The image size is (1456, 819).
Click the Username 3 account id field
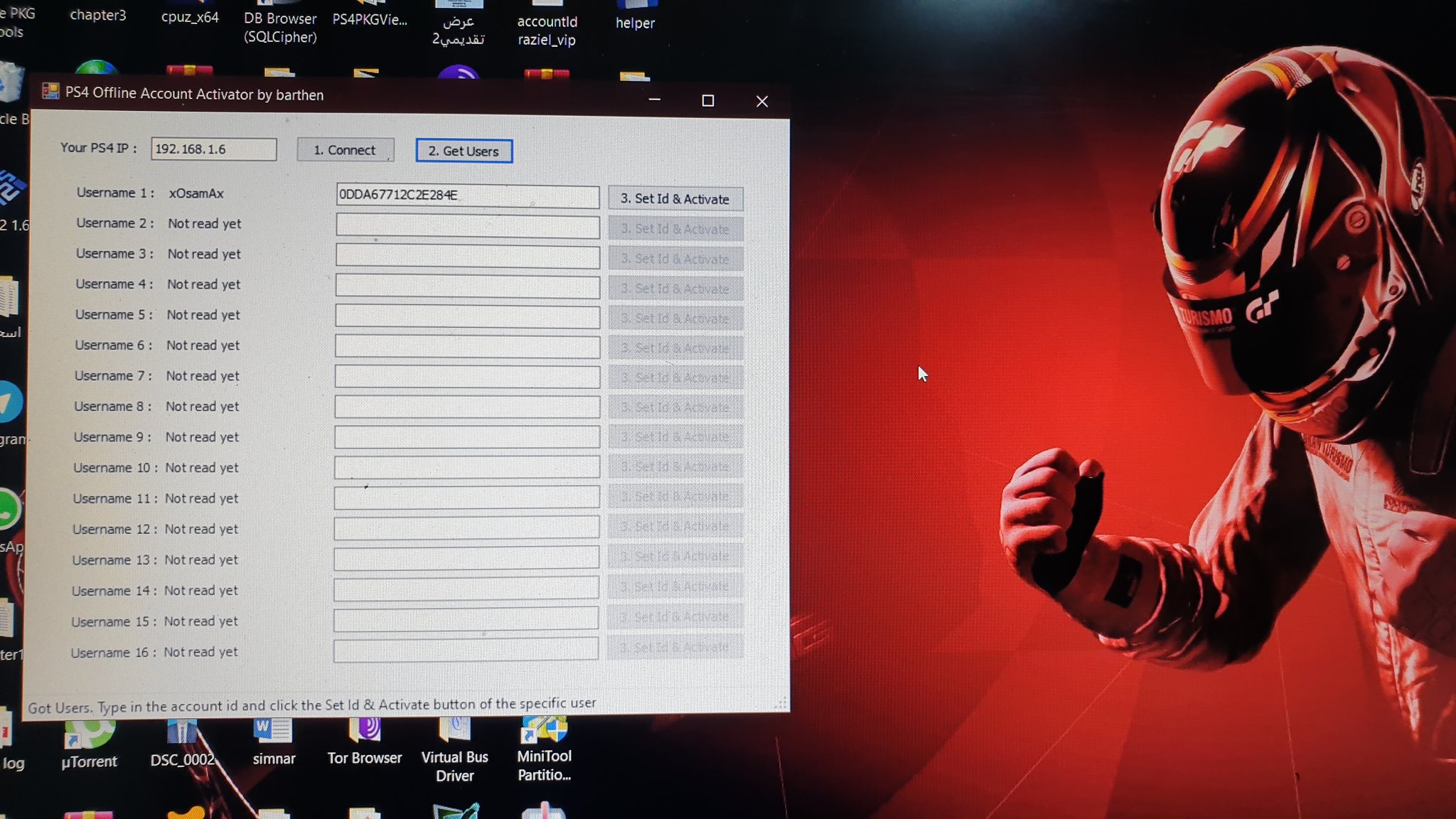[x=468, y=257]
